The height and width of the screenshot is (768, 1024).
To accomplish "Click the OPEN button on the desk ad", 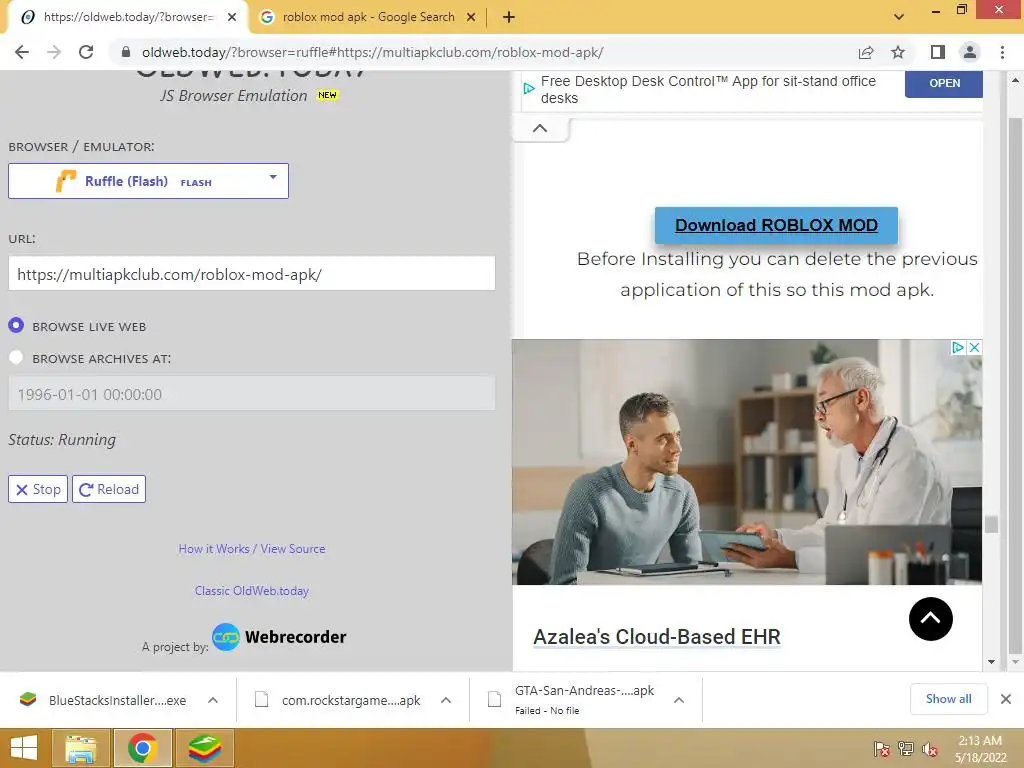I will pyautogui.click(x=944, y=84).
